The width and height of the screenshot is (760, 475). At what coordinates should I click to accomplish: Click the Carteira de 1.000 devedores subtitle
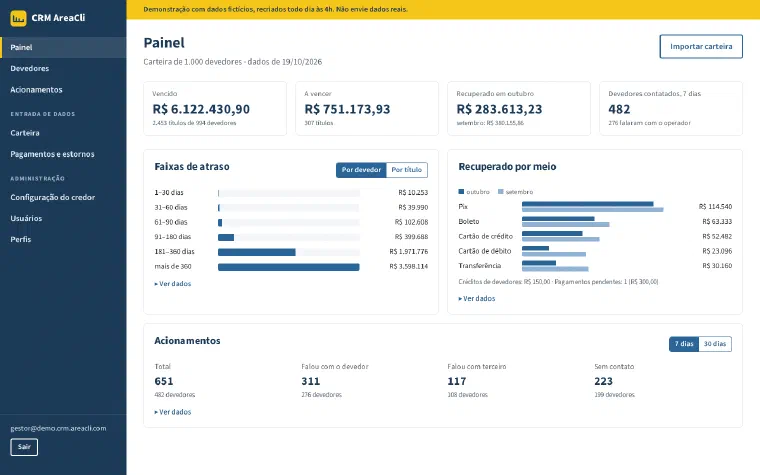(233, 62)
